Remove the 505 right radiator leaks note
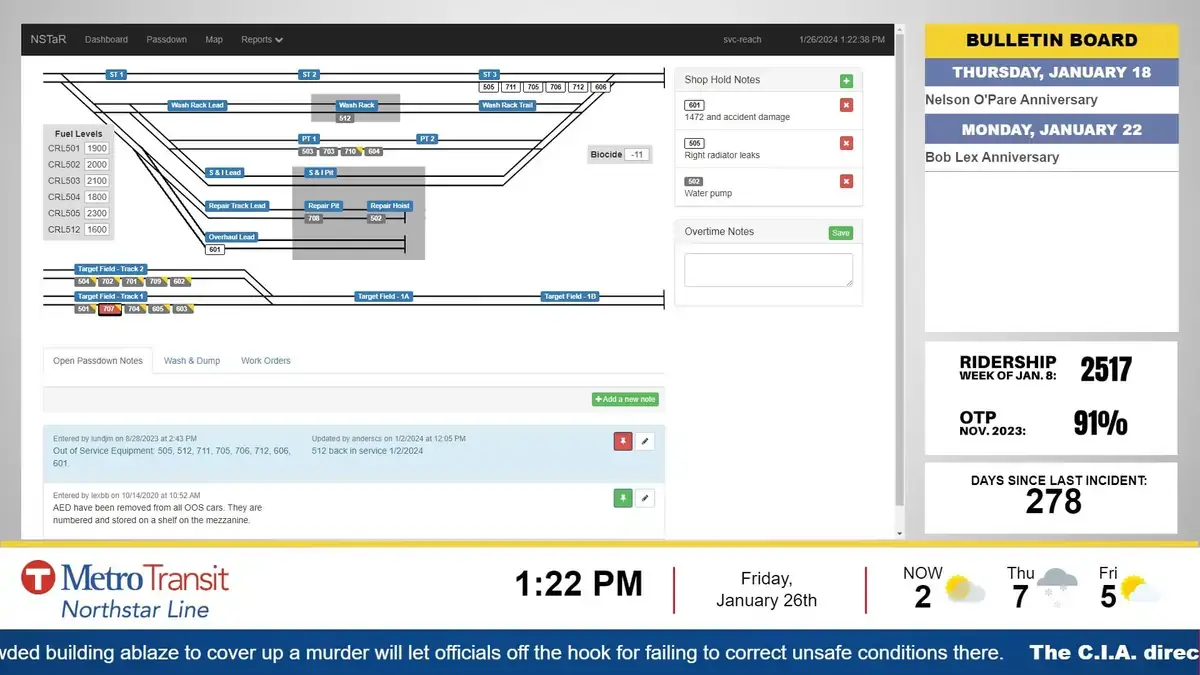1200x675 pixels. [x=846, y=143]
